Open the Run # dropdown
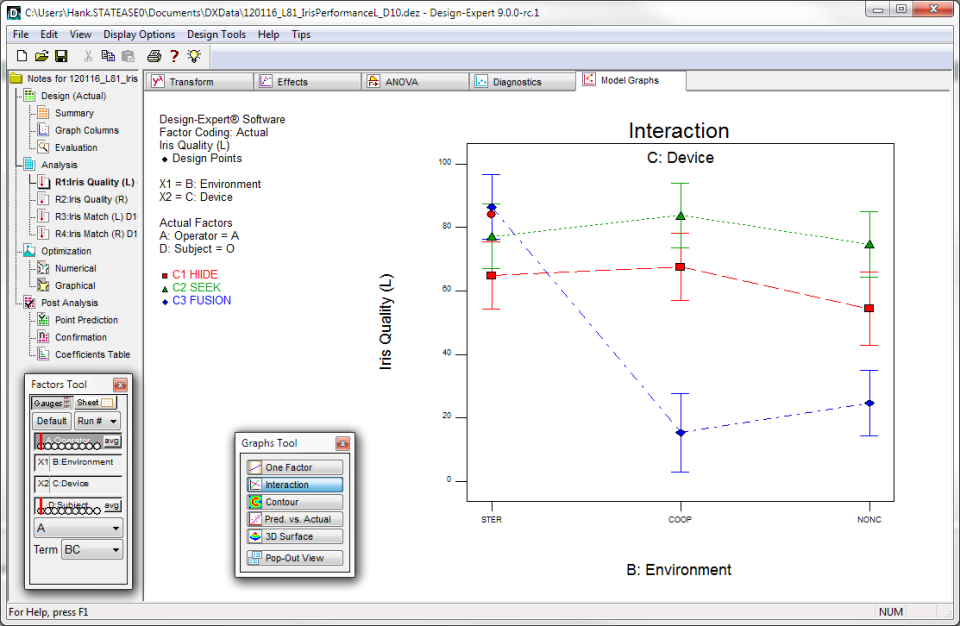 click(97, 421)
